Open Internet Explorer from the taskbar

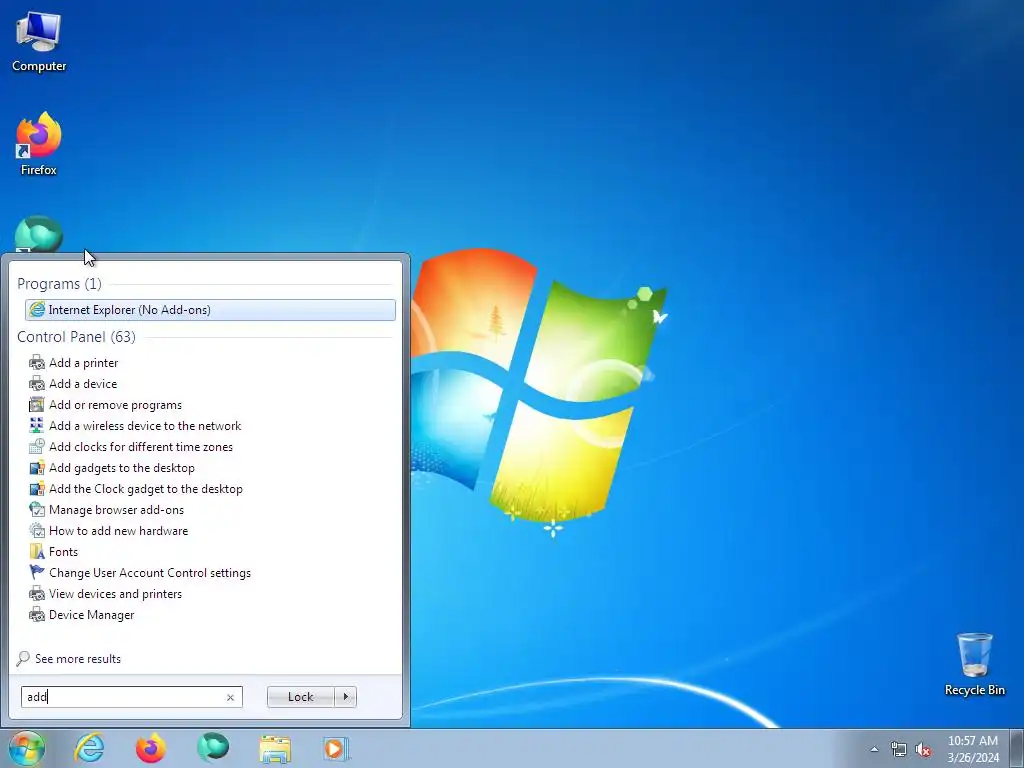coord(89,748)
